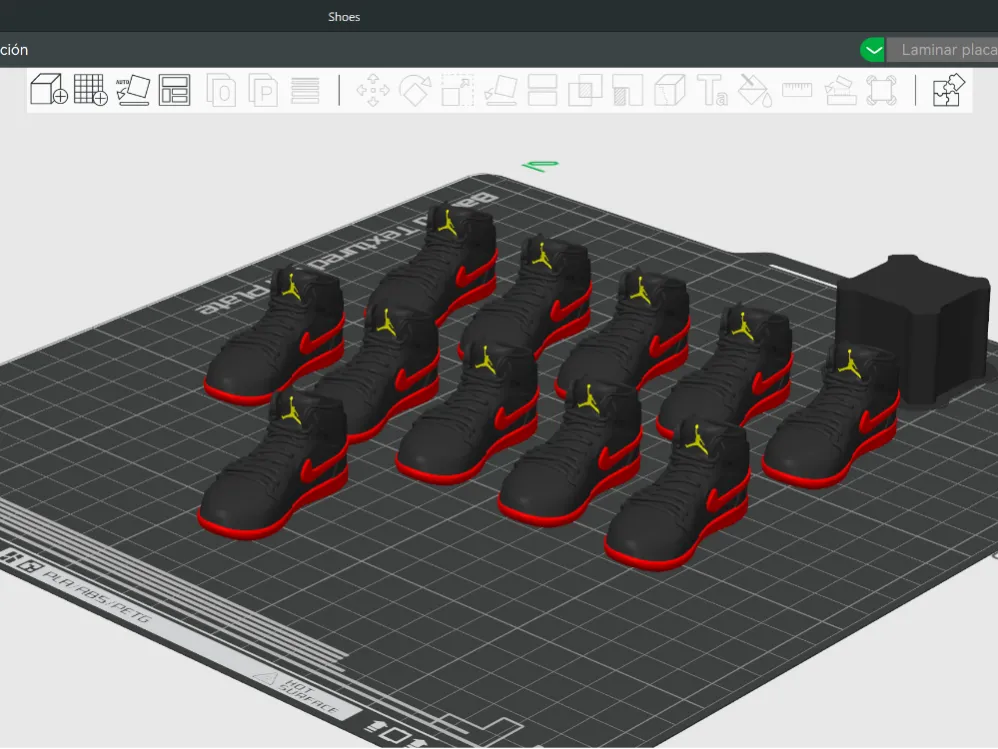The width and height of the screenshot is (998, 749).
Task: Activate the Rotate tool
Action: click(415, 90)
